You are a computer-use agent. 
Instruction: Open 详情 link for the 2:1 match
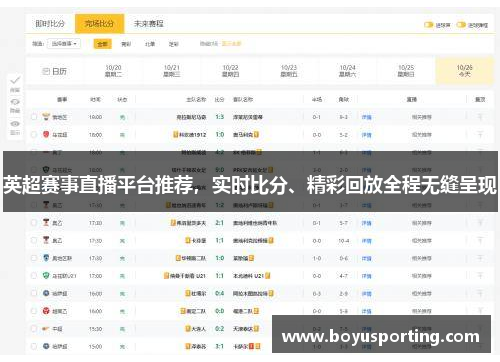point(367,223)
